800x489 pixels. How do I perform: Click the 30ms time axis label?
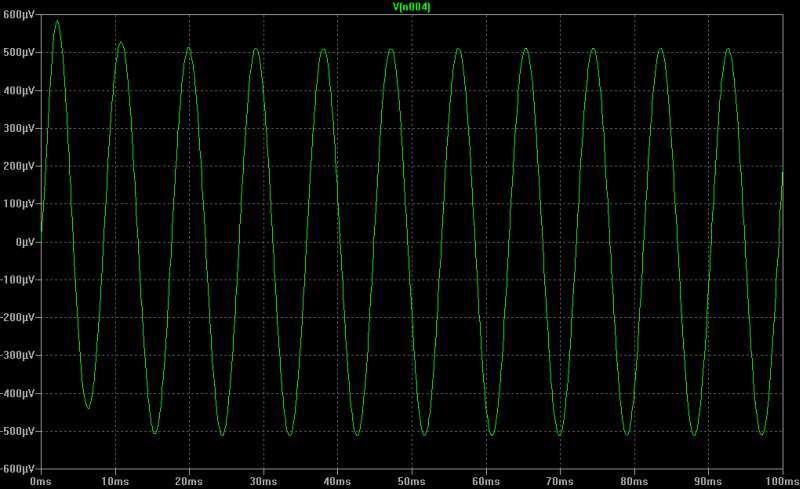click(x=263, y=481)
